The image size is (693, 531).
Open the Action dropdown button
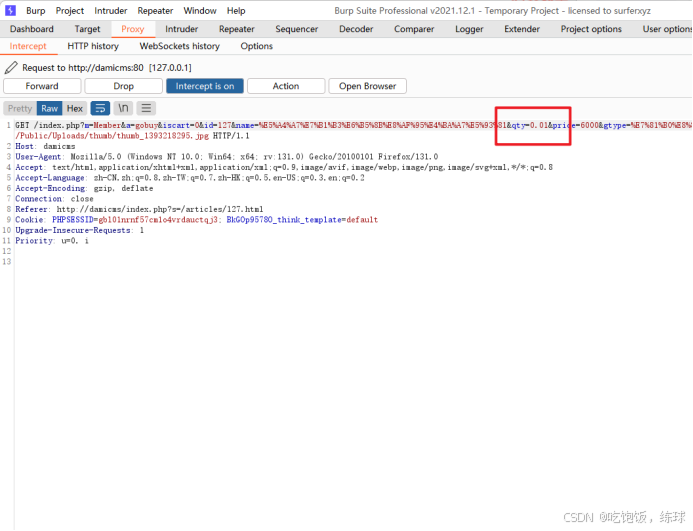[286, 86]
